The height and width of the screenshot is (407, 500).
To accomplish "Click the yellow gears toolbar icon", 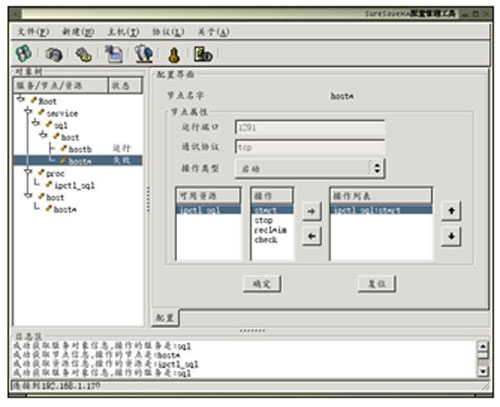I will [84, 54].
